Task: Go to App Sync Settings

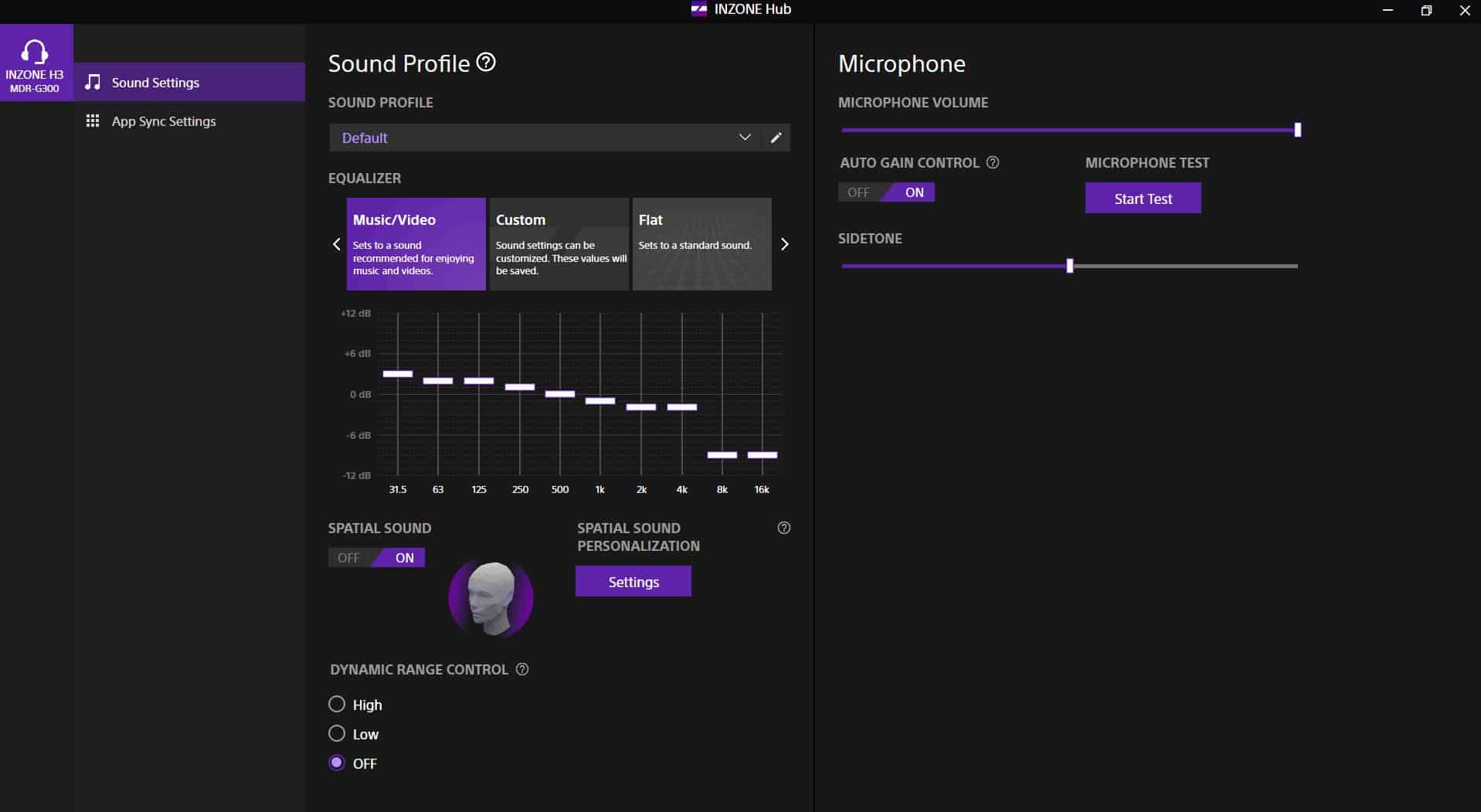Action: [x=164, y=121]
